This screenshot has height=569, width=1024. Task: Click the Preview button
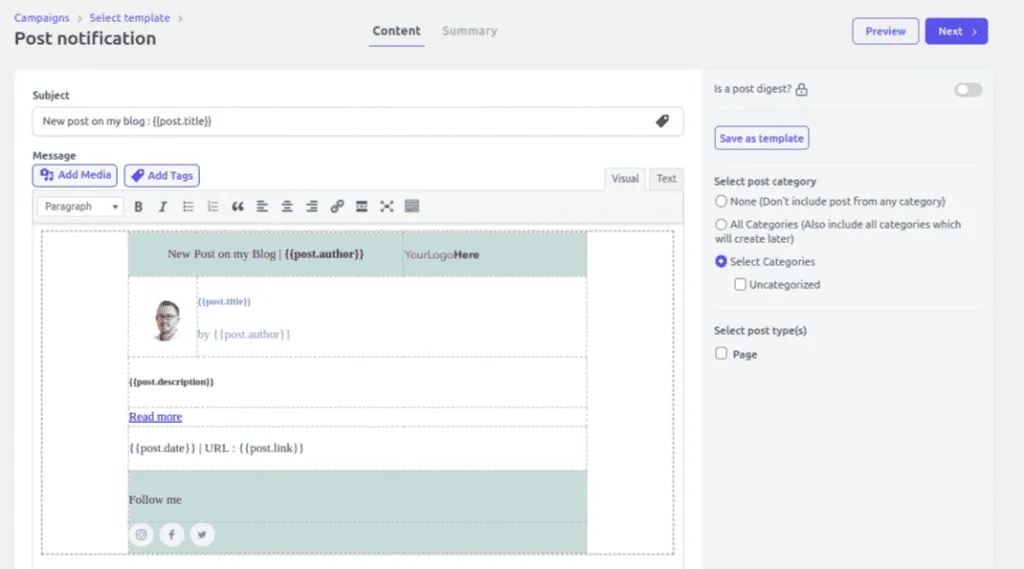coord(885,31)
